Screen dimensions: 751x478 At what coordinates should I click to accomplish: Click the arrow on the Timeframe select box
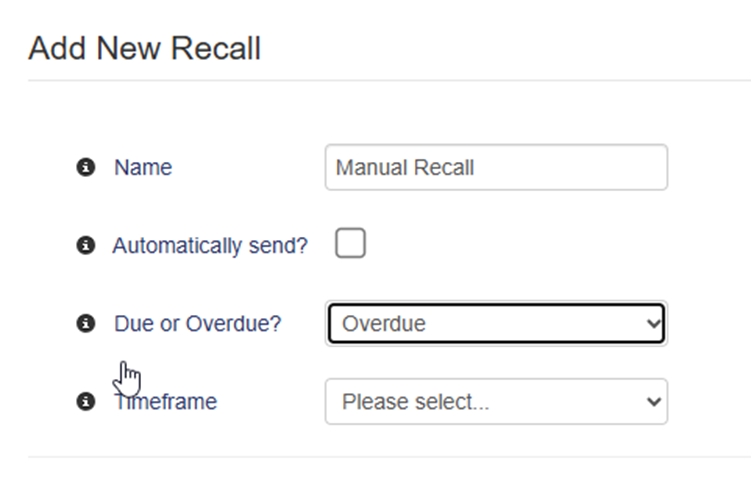point(654,401)
